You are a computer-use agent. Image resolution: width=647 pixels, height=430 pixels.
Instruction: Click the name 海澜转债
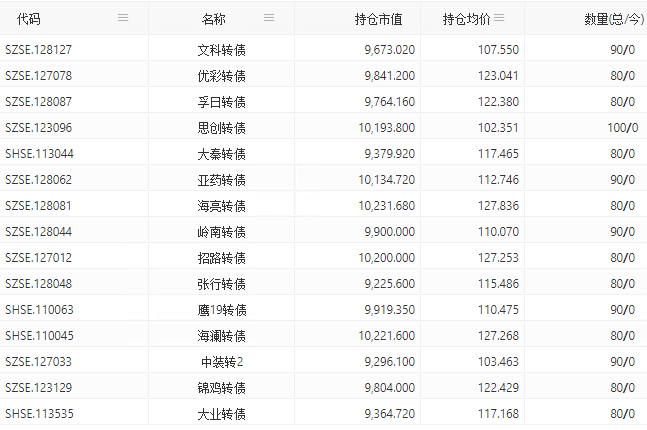222,336
